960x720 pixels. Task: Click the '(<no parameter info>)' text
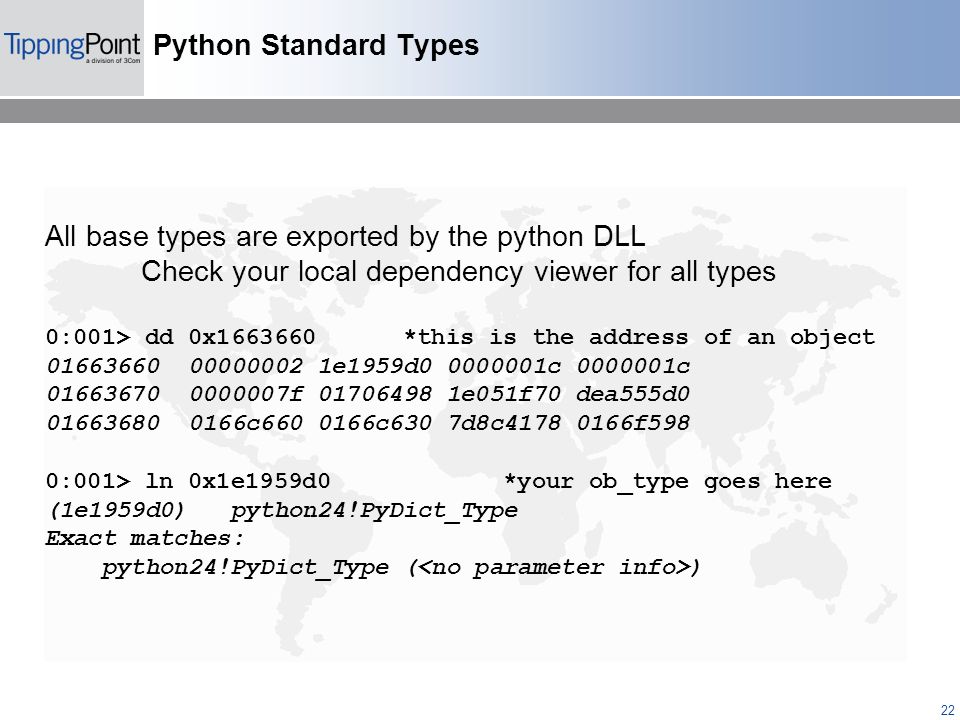click(x=554, y=568)
